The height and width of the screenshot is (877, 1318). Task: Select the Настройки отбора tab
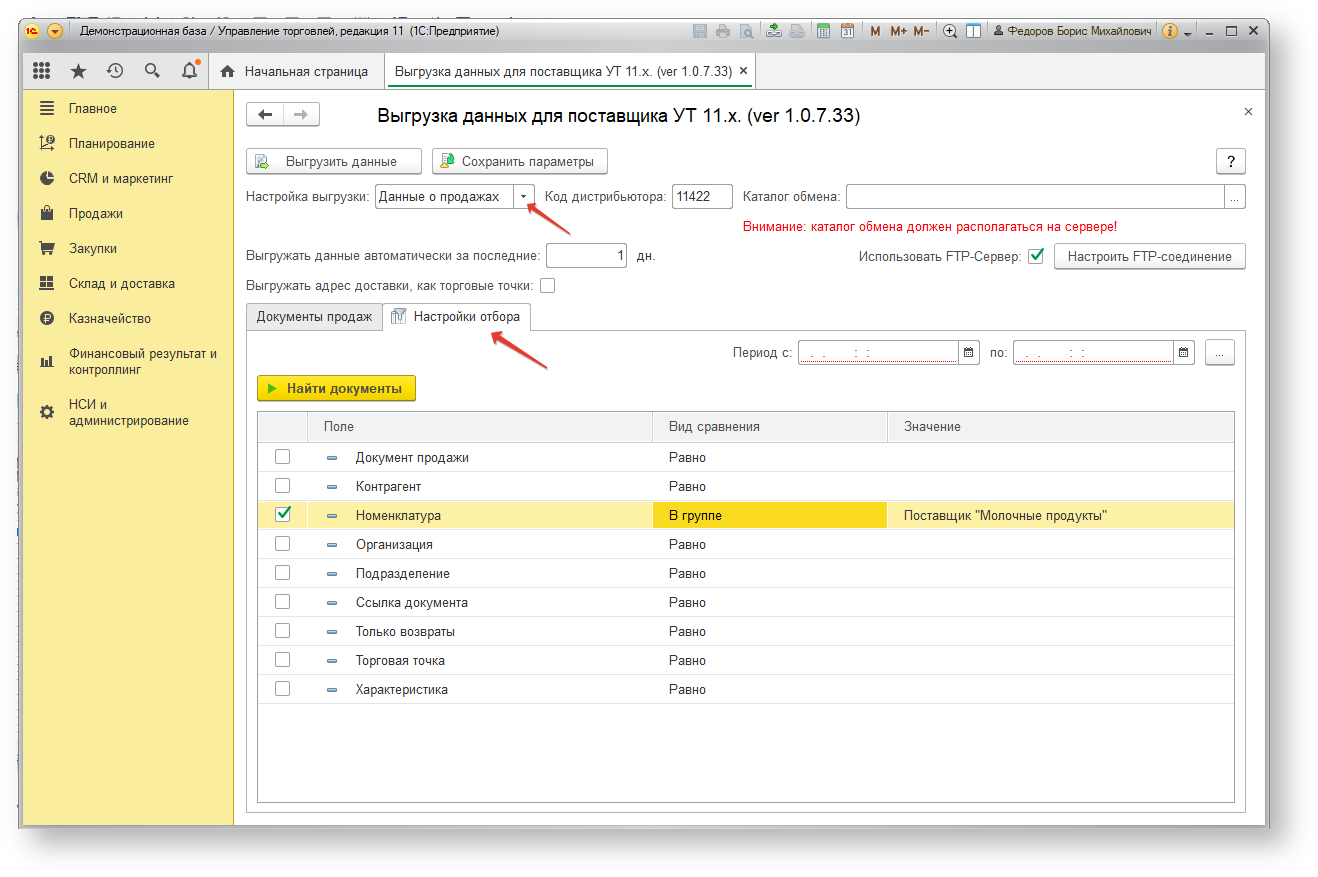(456, 316)
